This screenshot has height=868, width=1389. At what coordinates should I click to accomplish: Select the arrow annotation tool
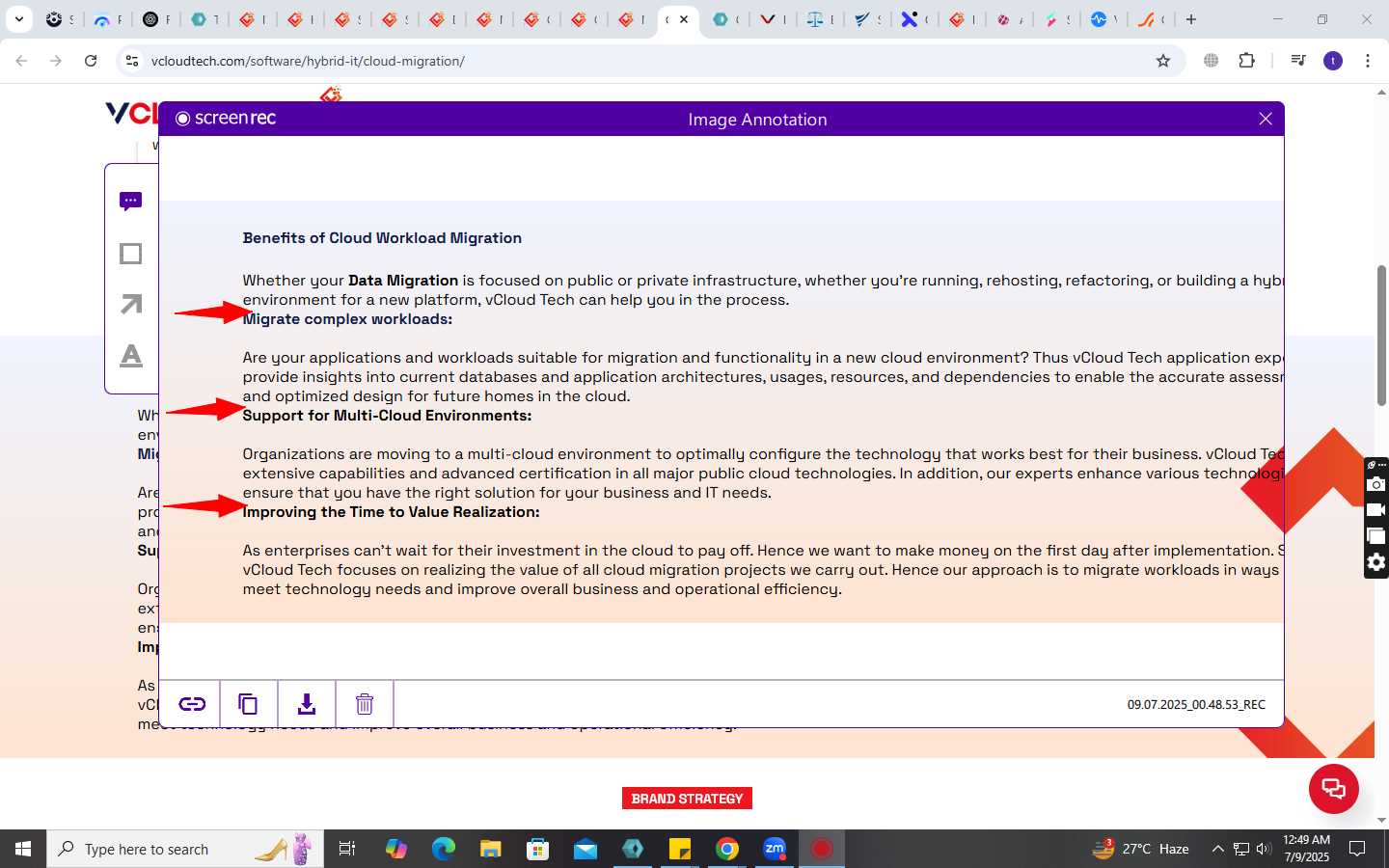click(131, 304)
